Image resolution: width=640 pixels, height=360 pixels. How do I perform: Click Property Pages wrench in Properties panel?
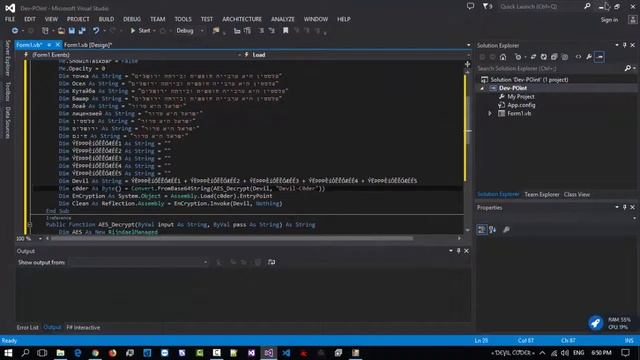(506, 230)
